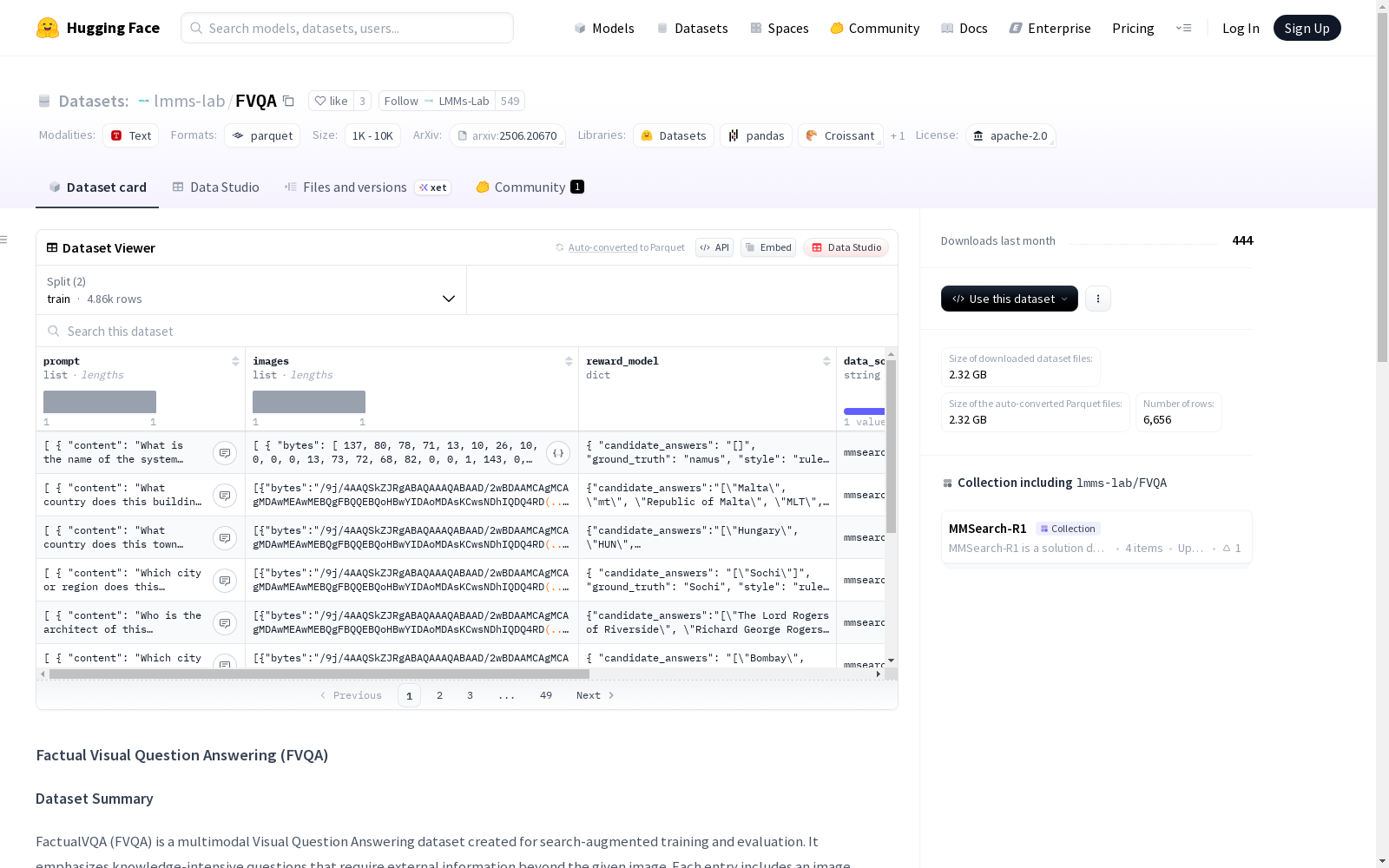The width and height of the screenshot is (1389, 868).
Task: Open the Community tab with 1 discussion
Action: click(530, 187)
